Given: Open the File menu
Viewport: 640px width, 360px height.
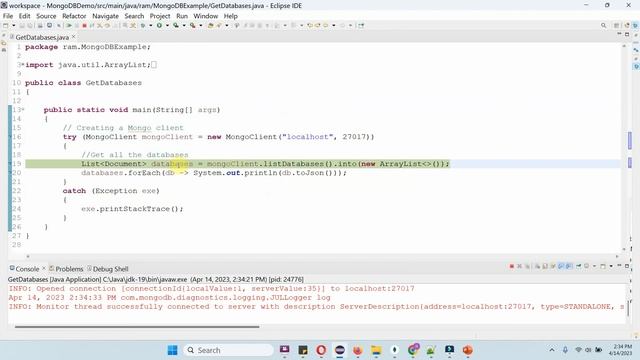Looking at the screenshot, I should click(x=8, y=16).
